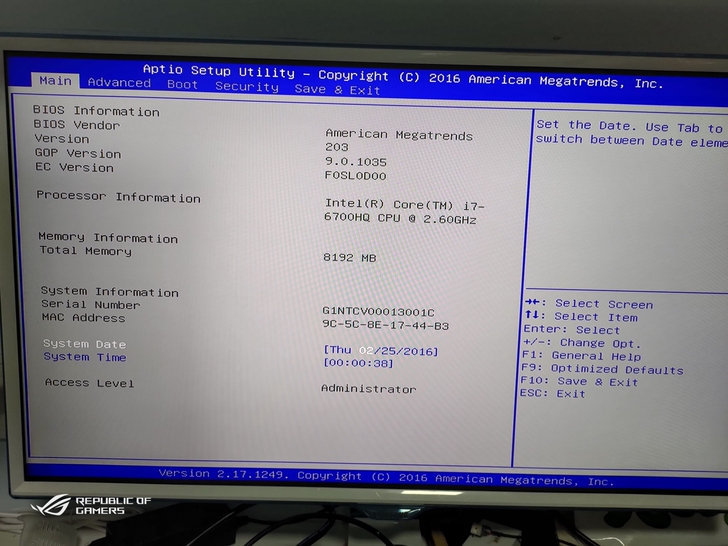Viewport: 728px width, 546px height.
Task: Click the F9: Optimized Defaults hint
Action: (x=602, y=369)
